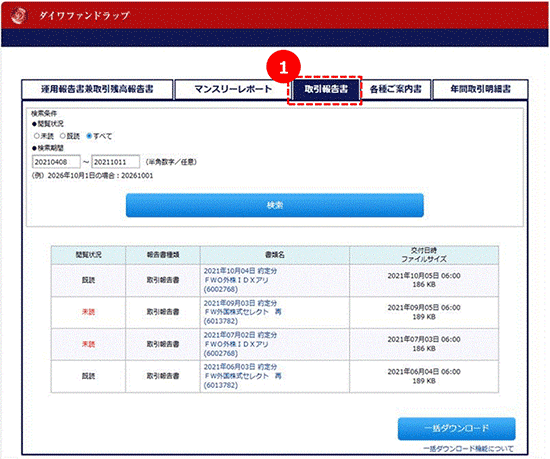Click the 交付日時 ファイルサイズ column header
This screenshot has height=459, width=550.
point(424,255)
